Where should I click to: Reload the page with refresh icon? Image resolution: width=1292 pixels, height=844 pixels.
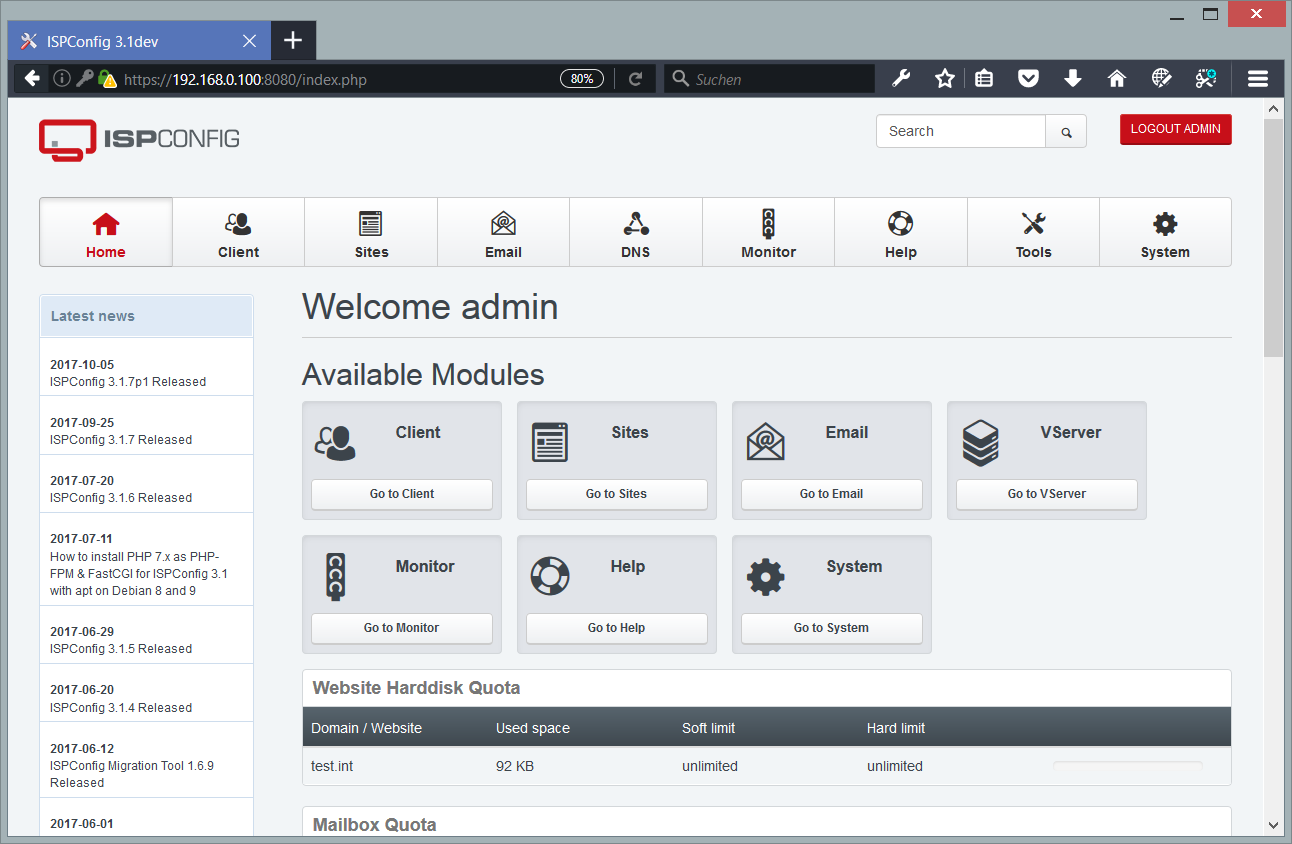[635, 78]
